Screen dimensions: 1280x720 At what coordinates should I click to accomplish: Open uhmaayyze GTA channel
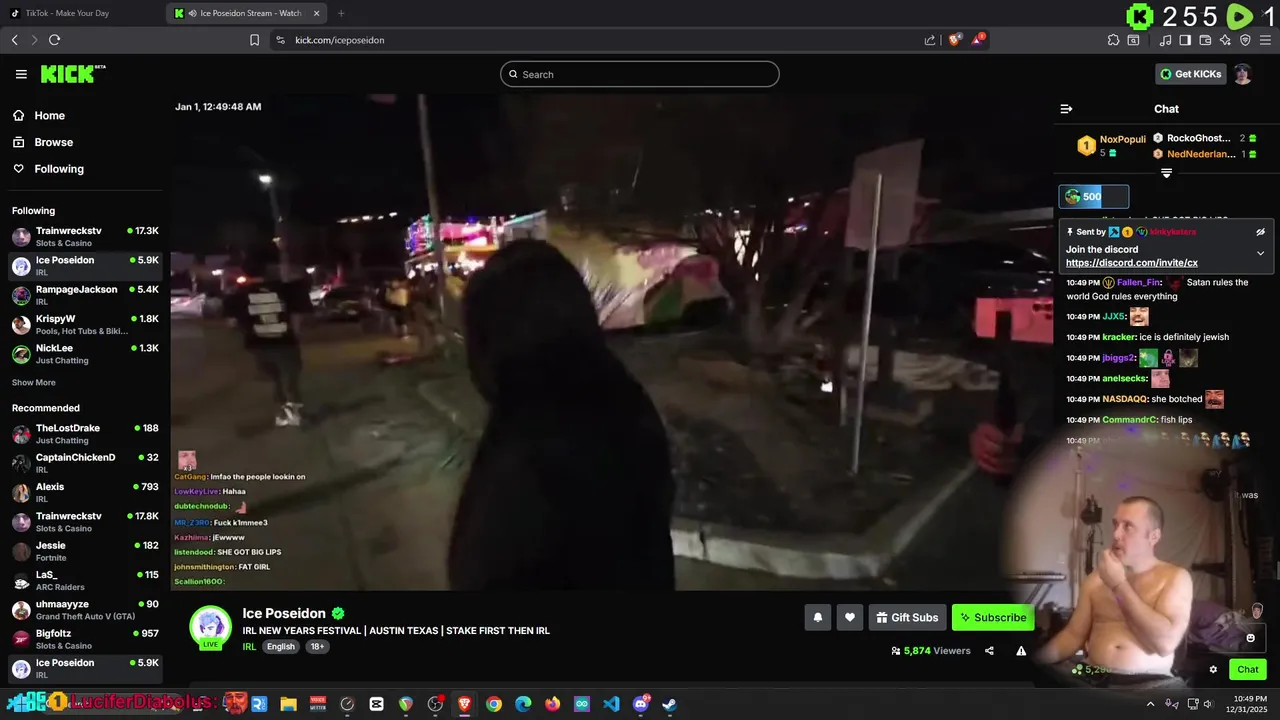click(x=85, y=610)
